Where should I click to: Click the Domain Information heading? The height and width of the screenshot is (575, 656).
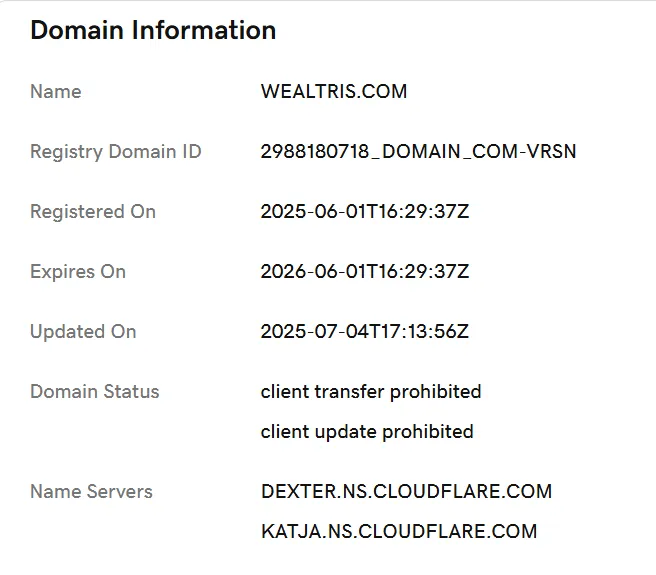153,30
